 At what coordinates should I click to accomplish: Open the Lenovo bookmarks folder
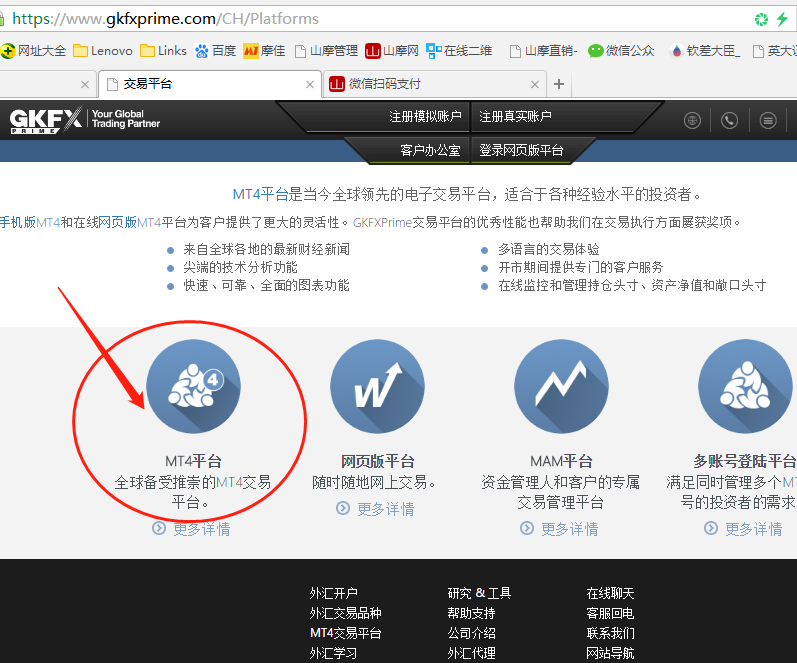[102, 50]
